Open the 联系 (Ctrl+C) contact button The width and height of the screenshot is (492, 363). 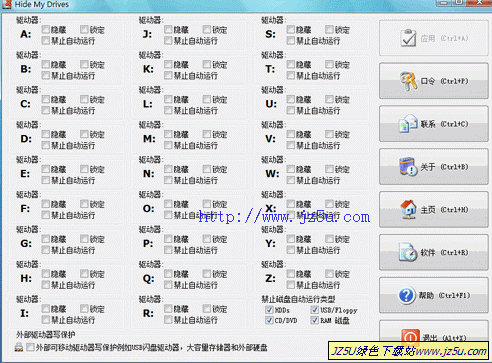coord(434,124)
